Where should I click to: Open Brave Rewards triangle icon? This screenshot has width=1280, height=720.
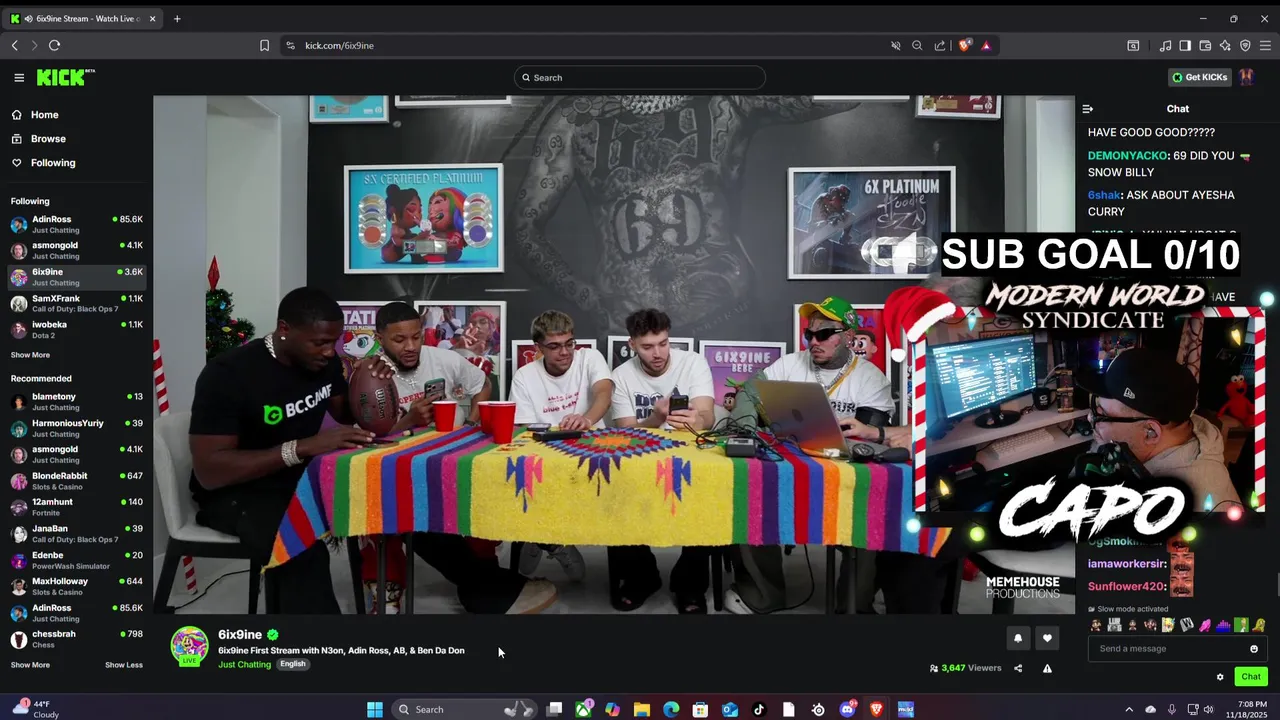point(986,45)
